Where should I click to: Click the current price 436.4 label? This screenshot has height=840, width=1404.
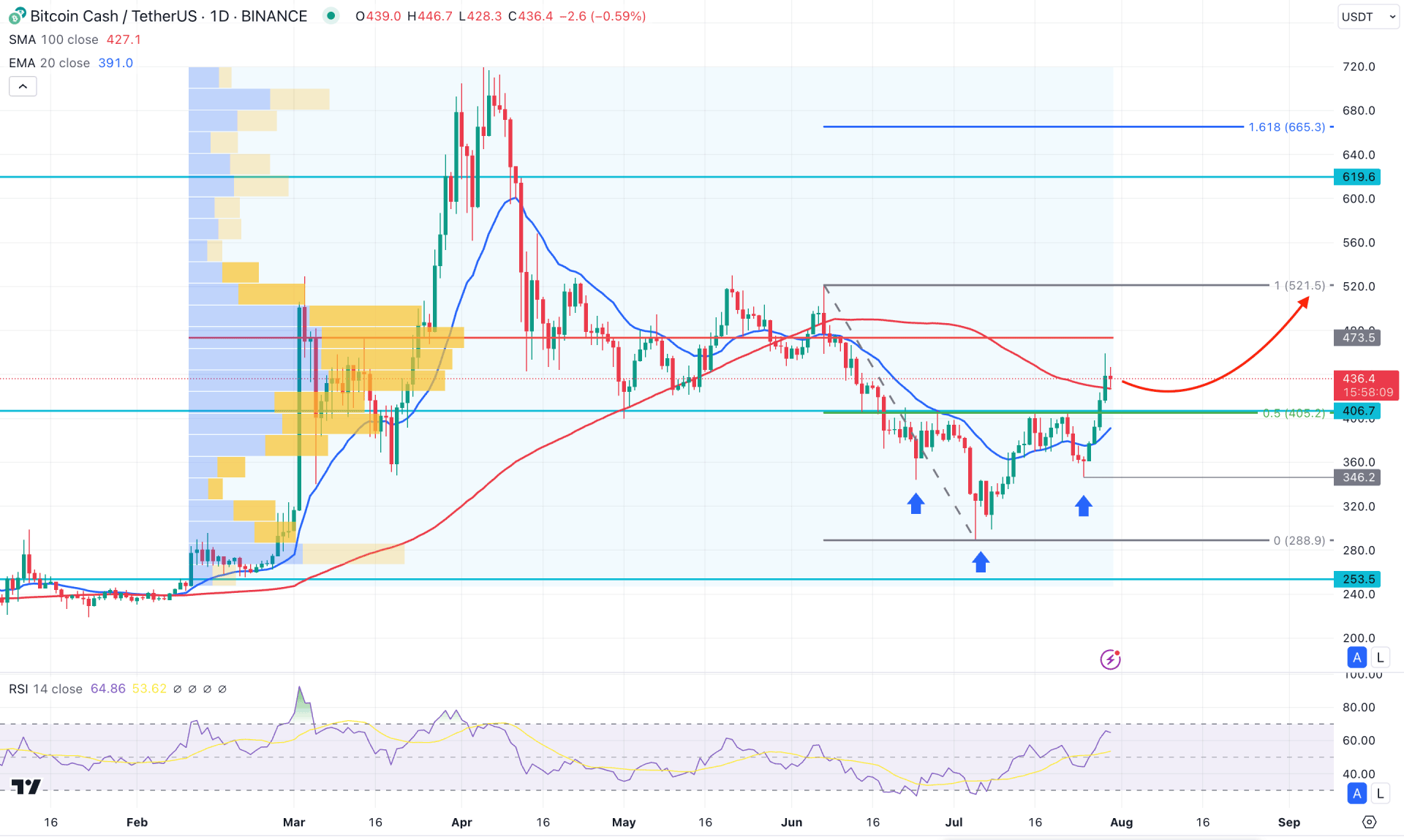1366,385
